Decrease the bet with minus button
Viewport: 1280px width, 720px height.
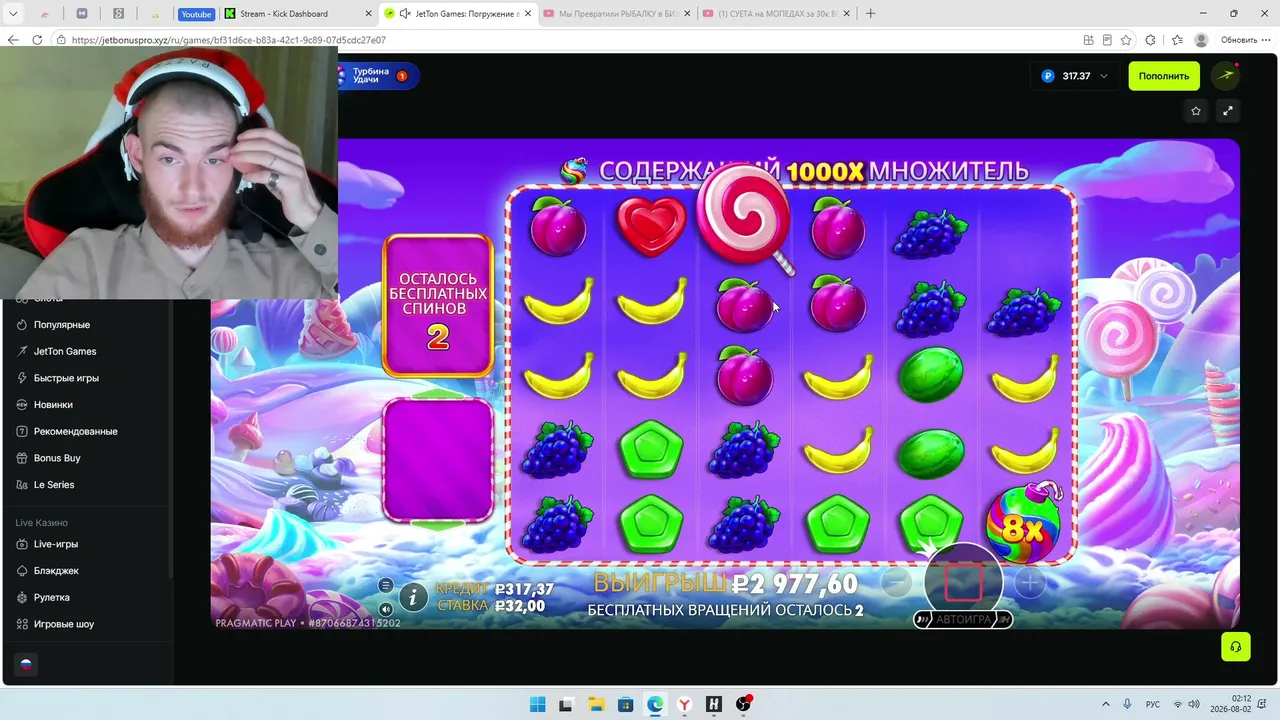click(x=897, y=581)
